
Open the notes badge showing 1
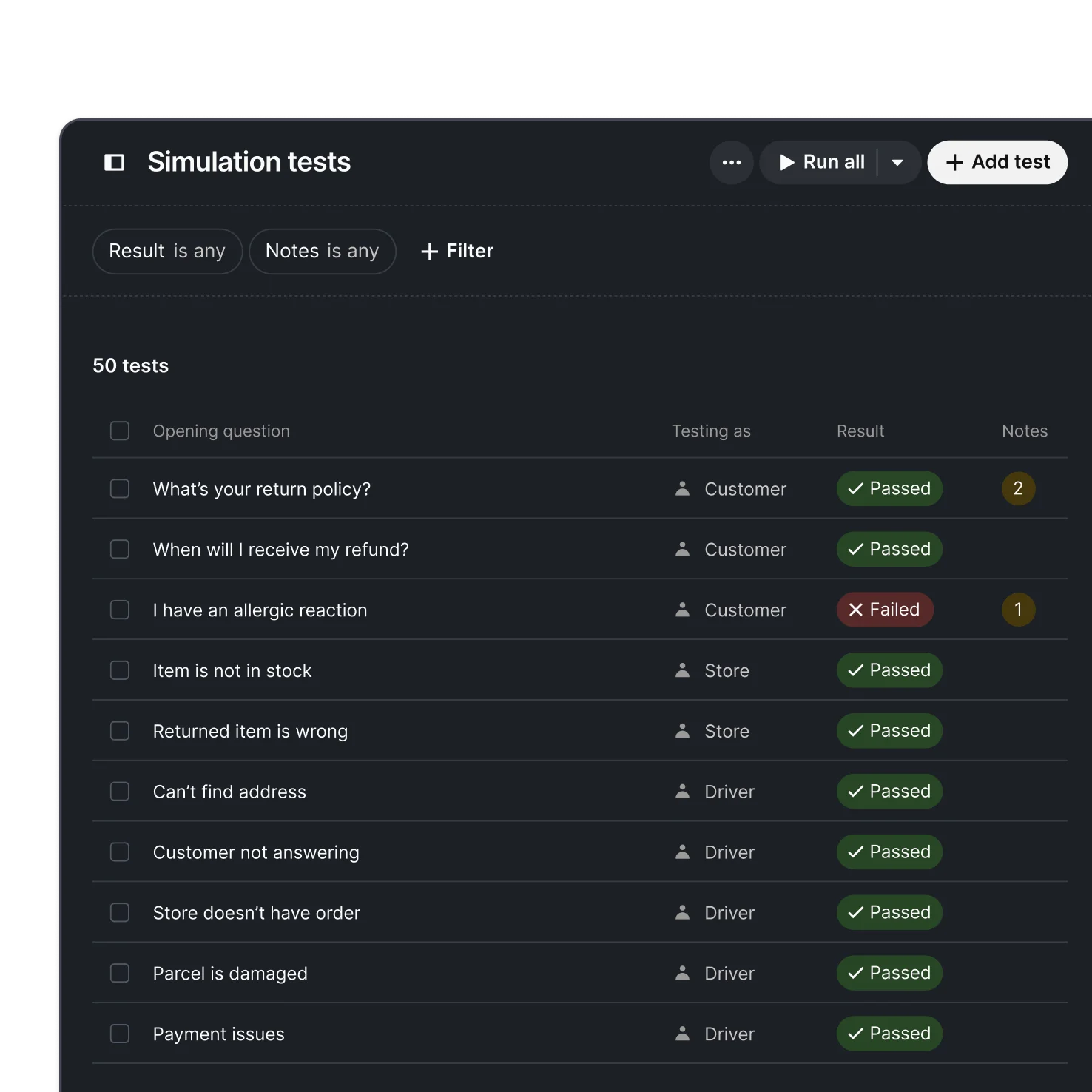1019,610
